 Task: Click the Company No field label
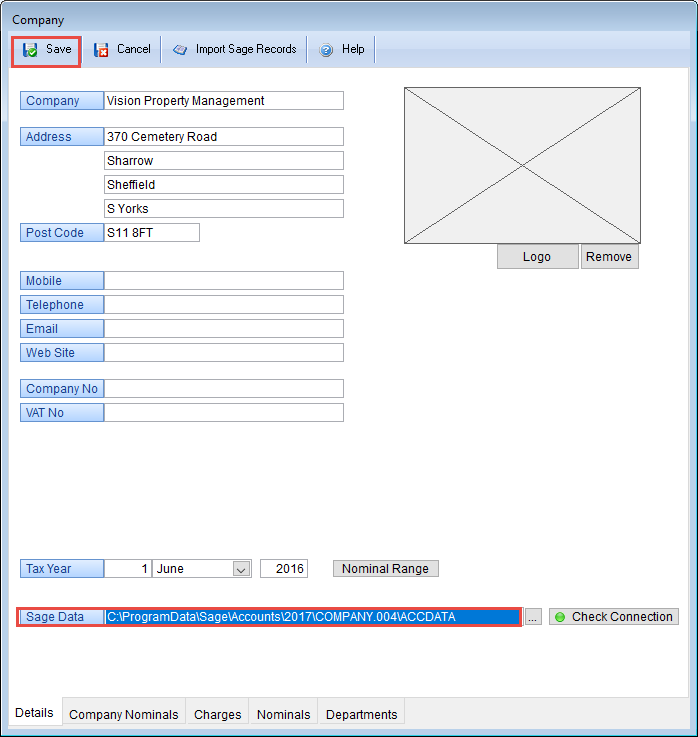(x=62, y=389)
